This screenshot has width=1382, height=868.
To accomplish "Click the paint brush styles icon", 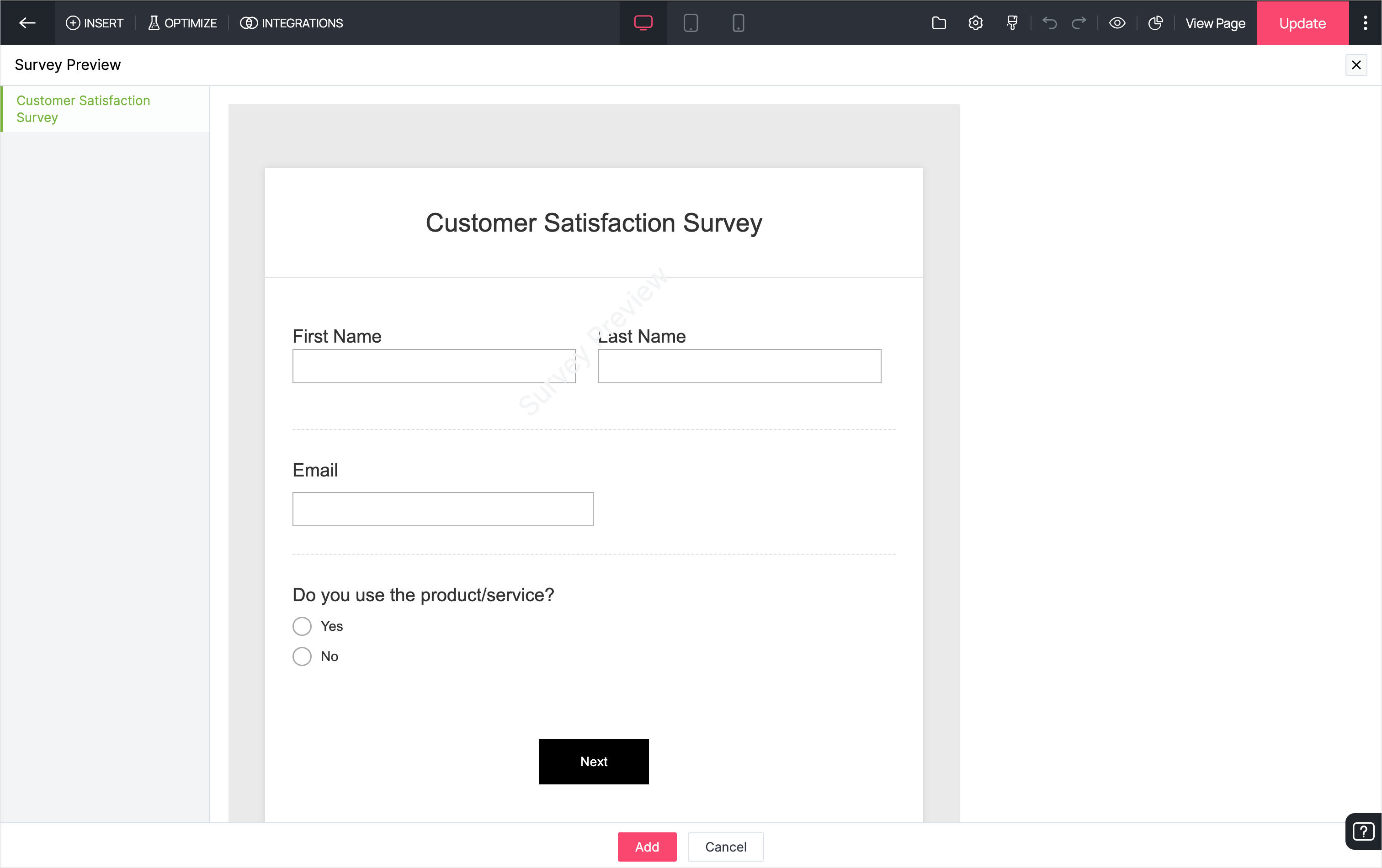I will pos(1012,23).
